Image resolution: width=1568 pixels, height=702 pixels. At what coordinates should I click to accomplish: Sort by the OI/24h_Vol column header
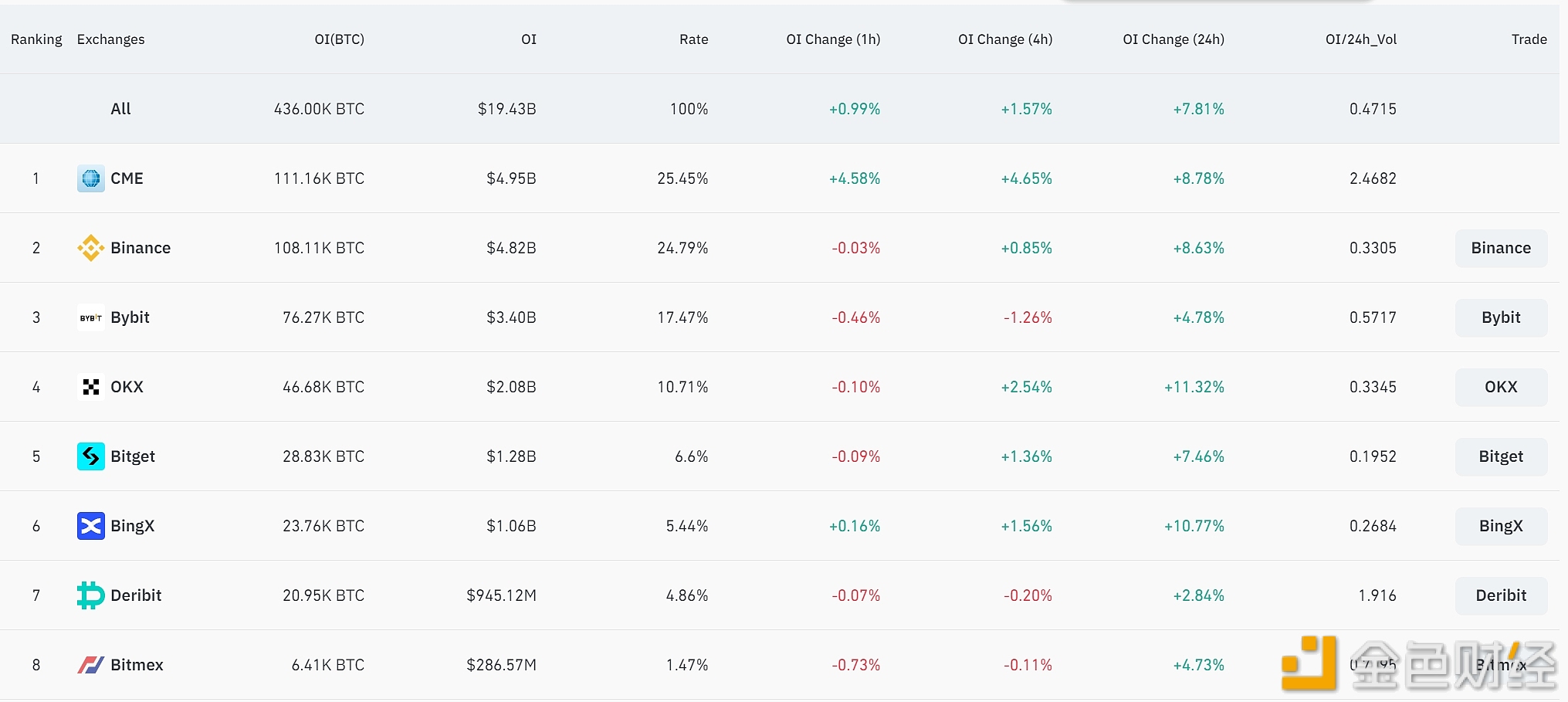(1361, 39)
